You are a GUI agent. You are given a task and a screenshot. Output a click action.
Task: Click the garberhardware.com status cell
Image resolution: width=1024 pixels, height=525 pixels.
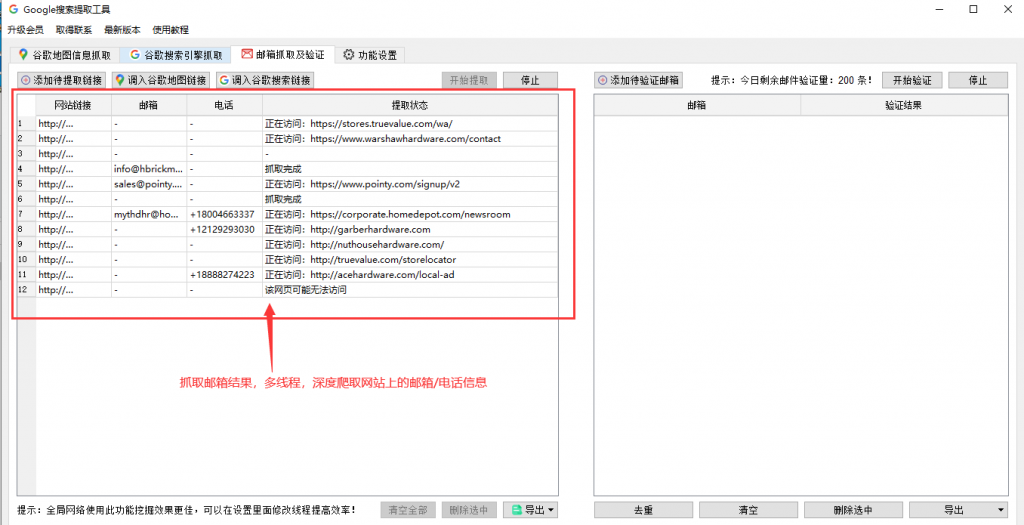(x=410, y=230)
